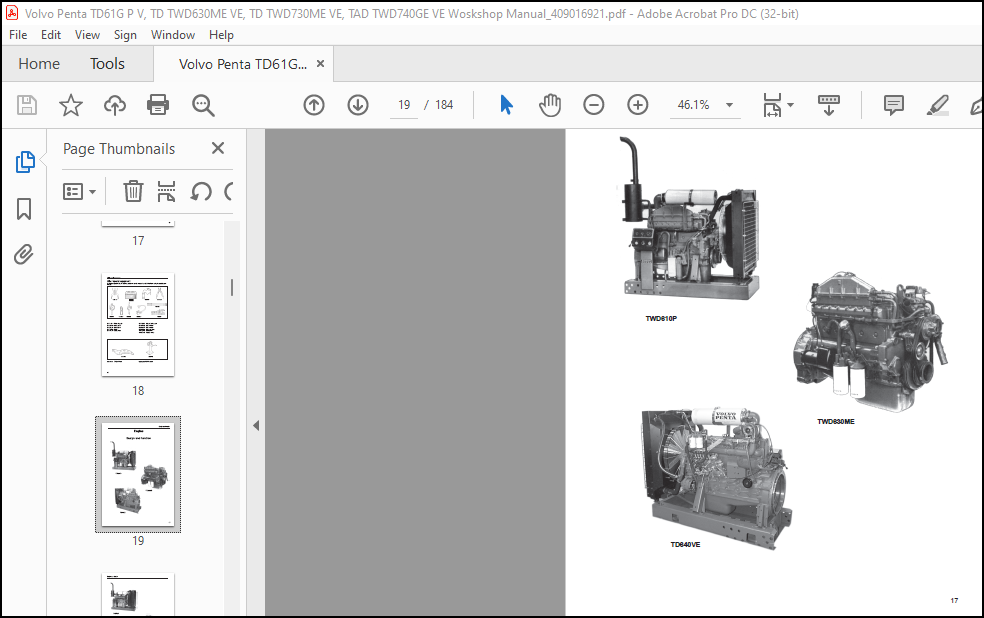Open the File menu
Image resolution: width=984 pixels, height=618 pixels.
[x=18, y=35]
